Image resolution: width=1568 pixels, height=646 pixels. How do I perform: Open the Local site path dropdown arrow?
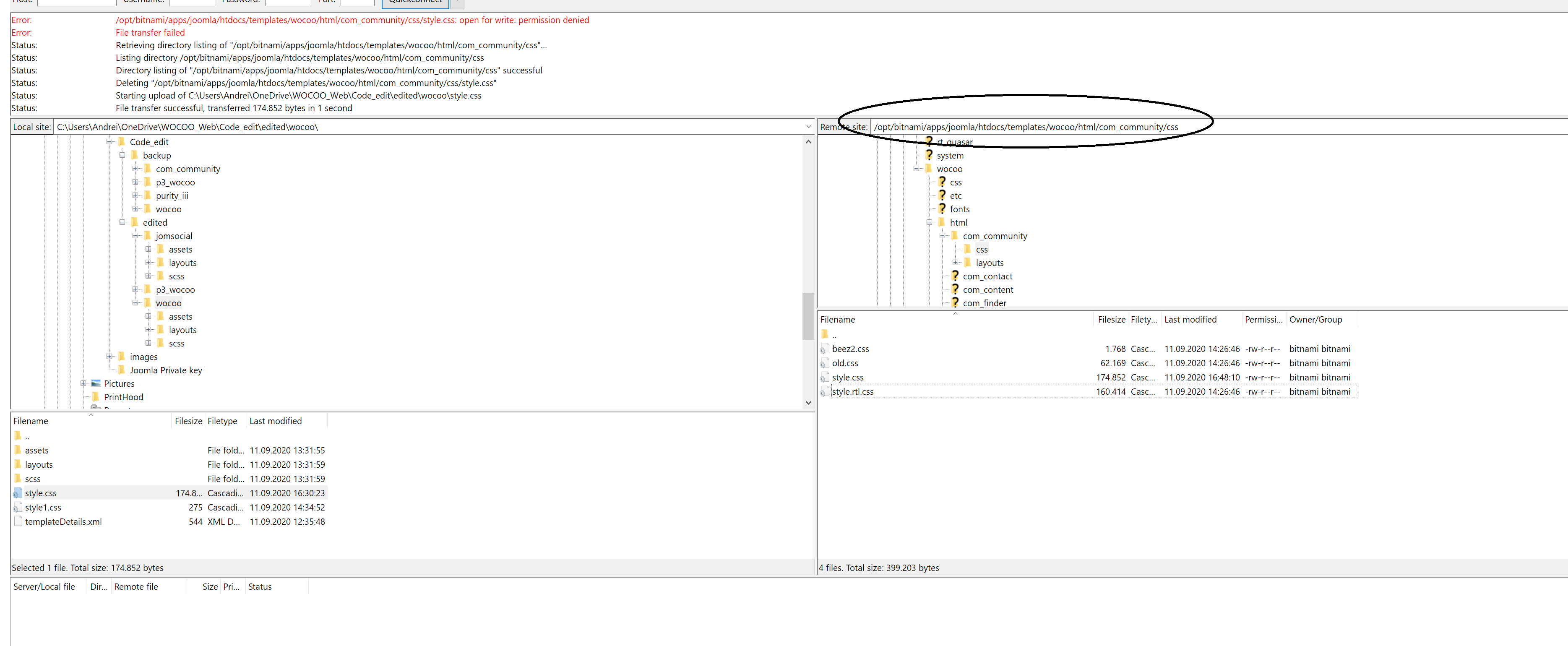[808, 127]
